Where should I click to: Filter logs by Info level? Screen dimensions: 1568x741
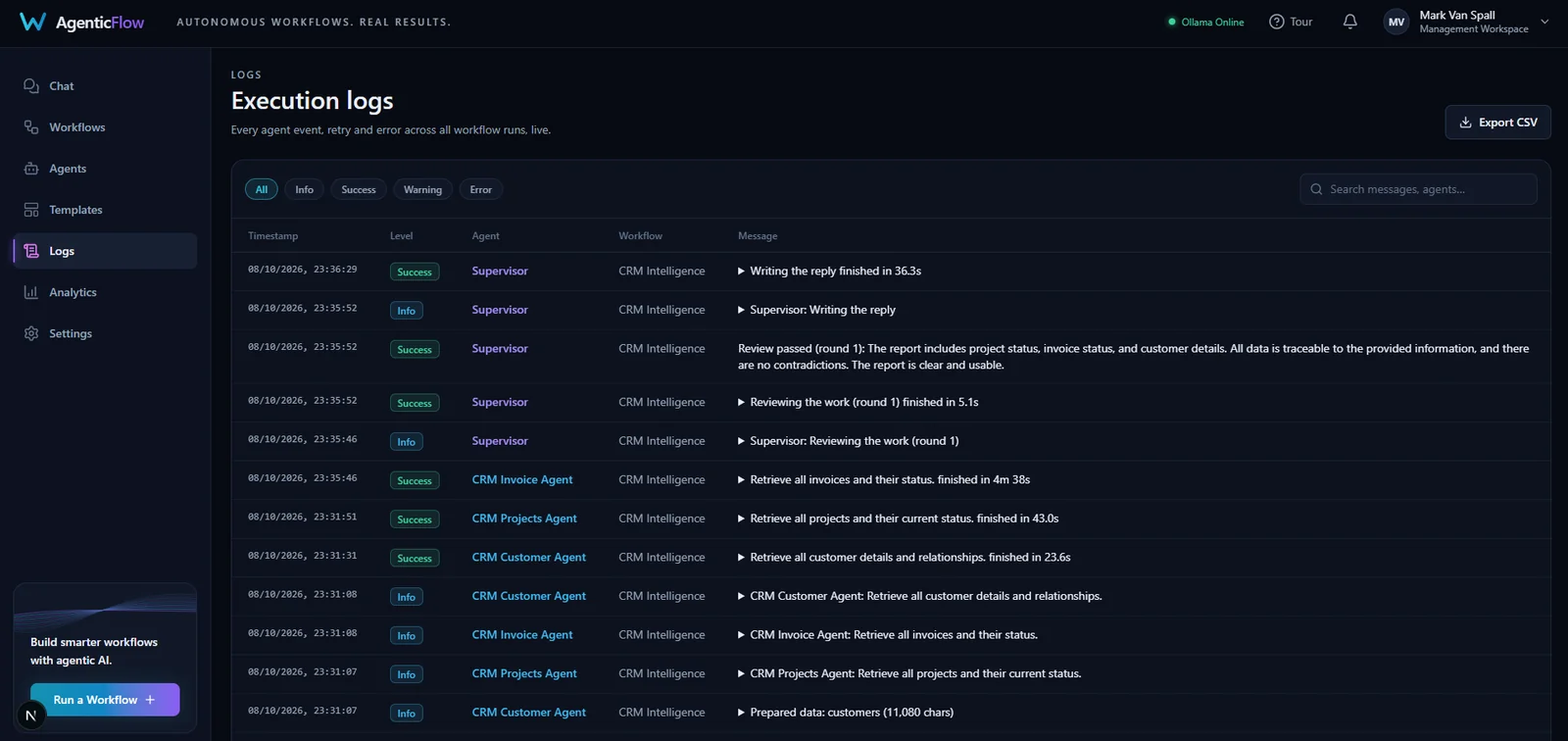(305, 189)
